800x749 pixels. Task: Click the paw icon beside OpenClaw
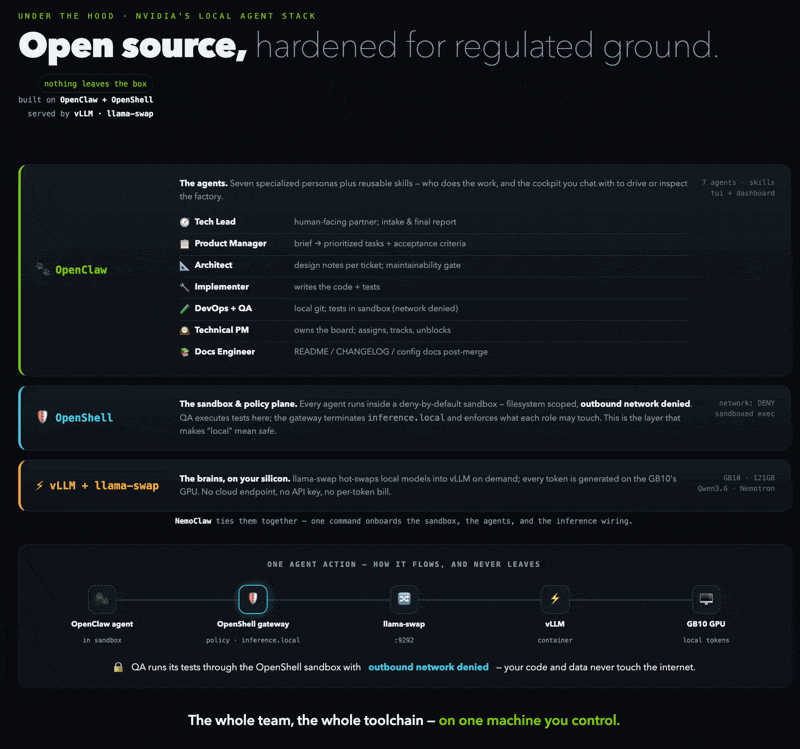[43, 269]
